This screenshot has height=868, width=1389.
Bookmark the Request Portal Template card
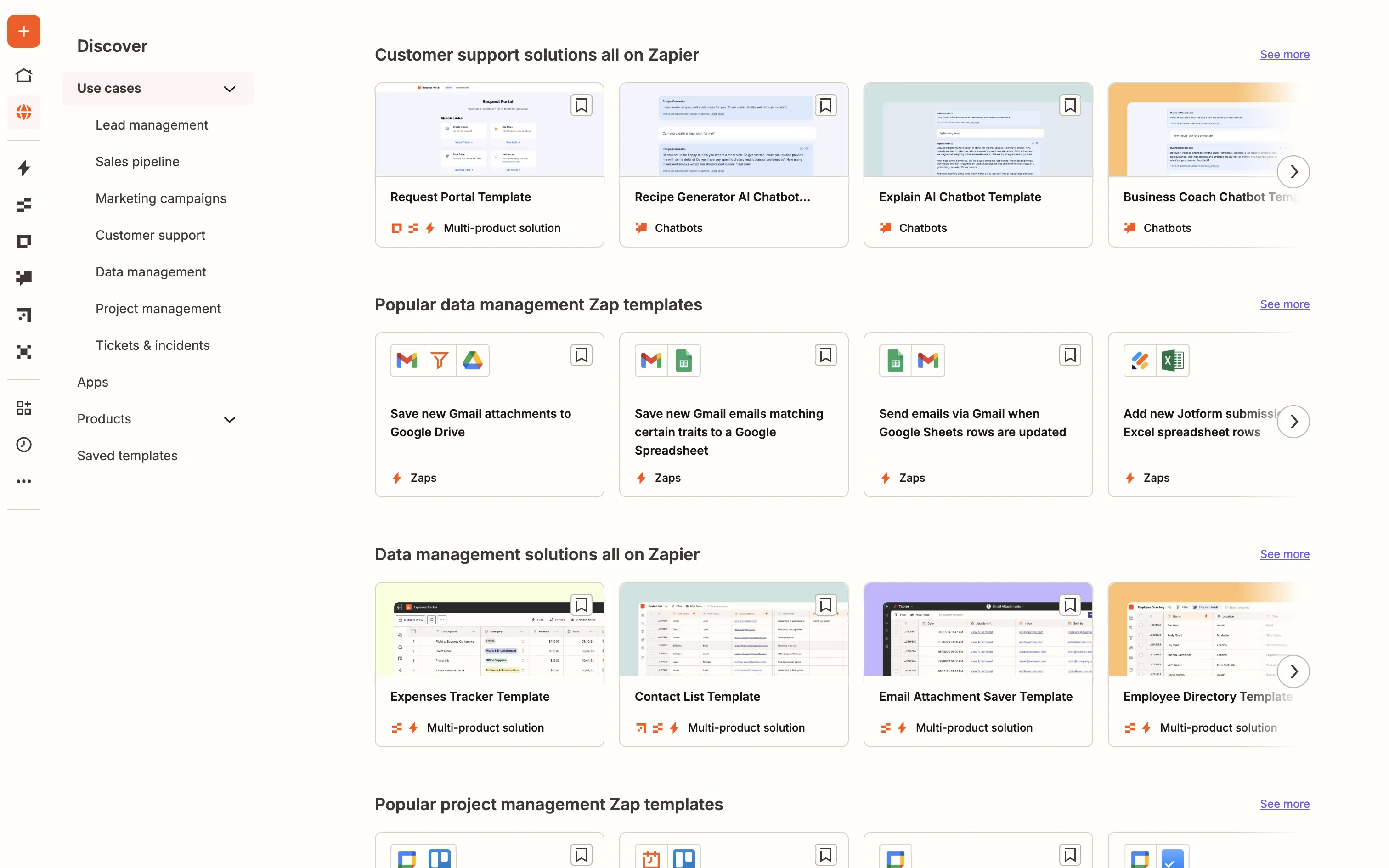581,106
